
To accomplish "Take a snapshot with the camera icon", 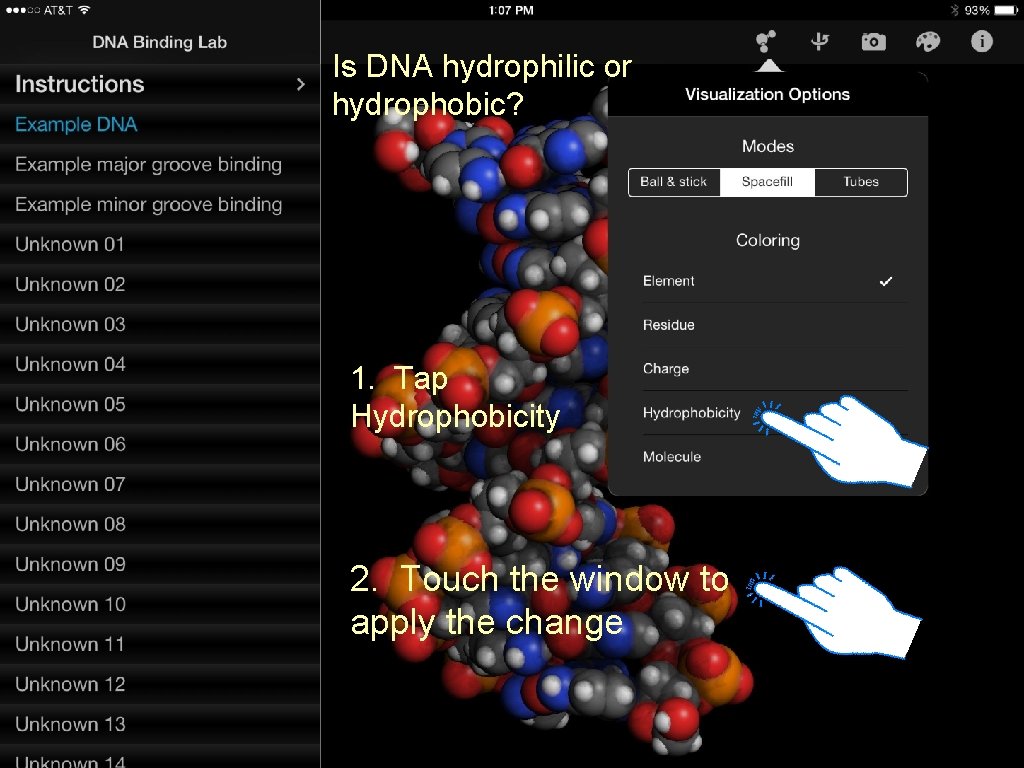I will click(x=873, y=42).
